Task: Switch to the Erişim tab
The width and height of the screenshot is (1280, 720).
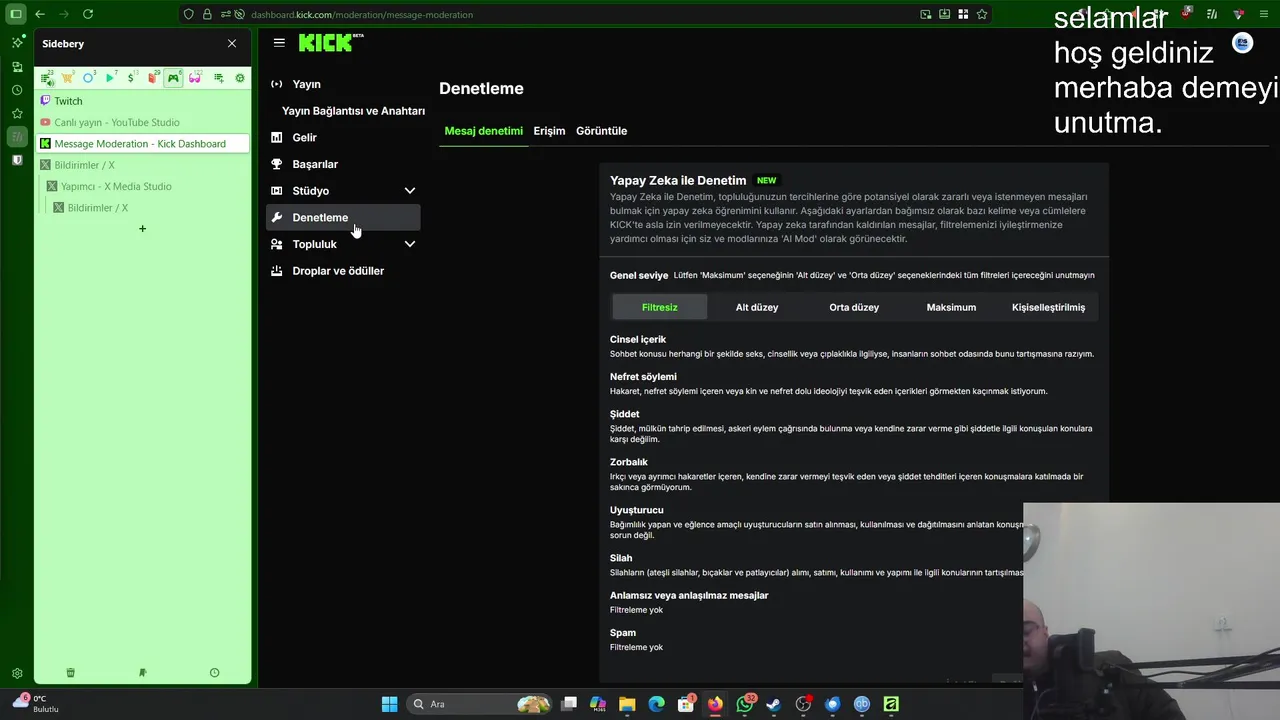Action: pyautogui.click(x=549, y=131)
